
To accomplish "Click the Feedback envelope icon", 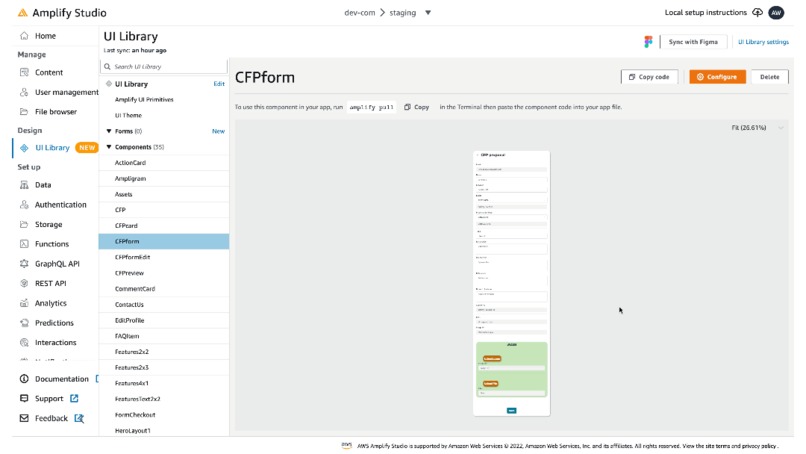I will (x=24, y=419).
